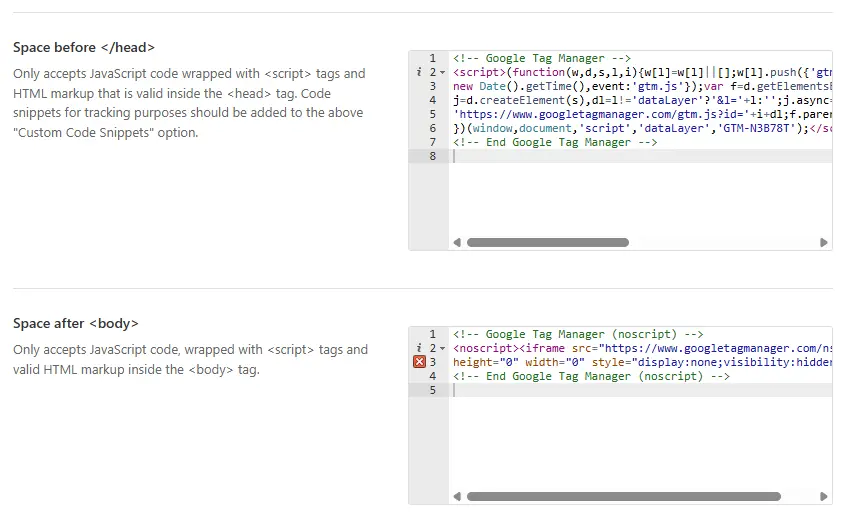848x516 pixels.
Task: Click the line with 'https://www.googletagmanager.com/gtm.js?id='
Action: coord(642,114)
